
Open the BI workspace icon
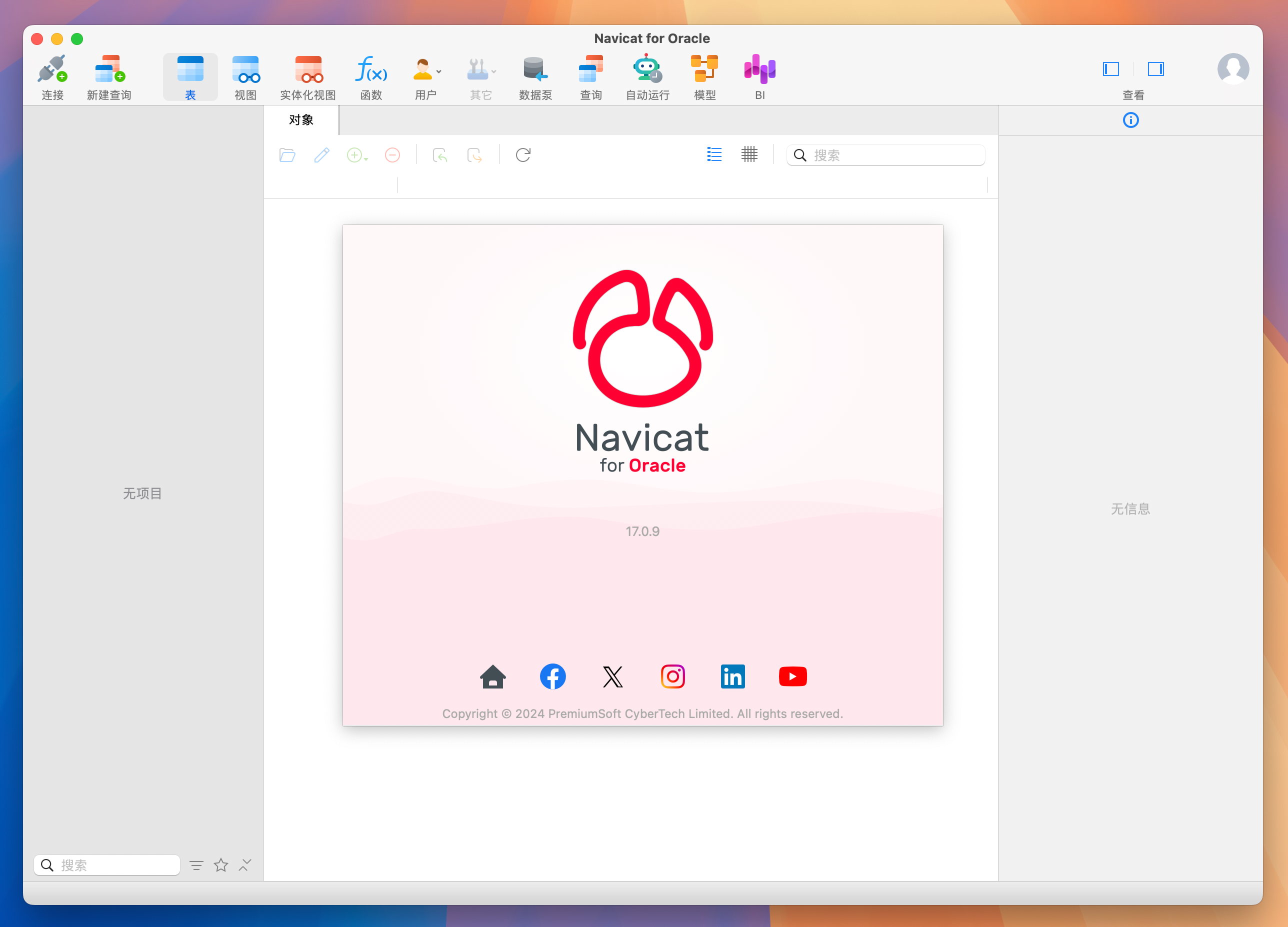coord(760,76)
